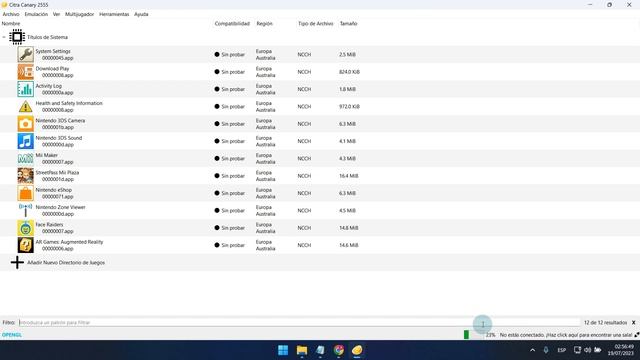The image size is (640, 360).
Task: Click the green shader progress bar
Action: tap(467, 335)
